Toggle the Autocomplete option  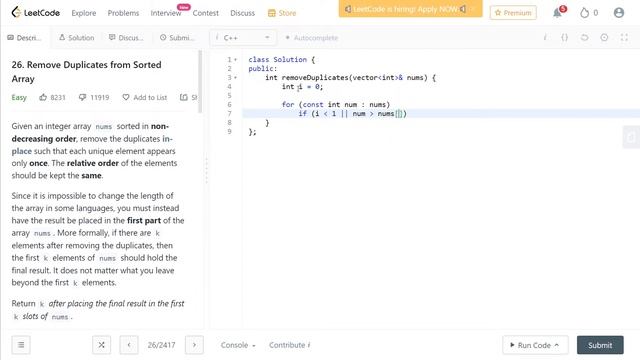tap(312, 38)
